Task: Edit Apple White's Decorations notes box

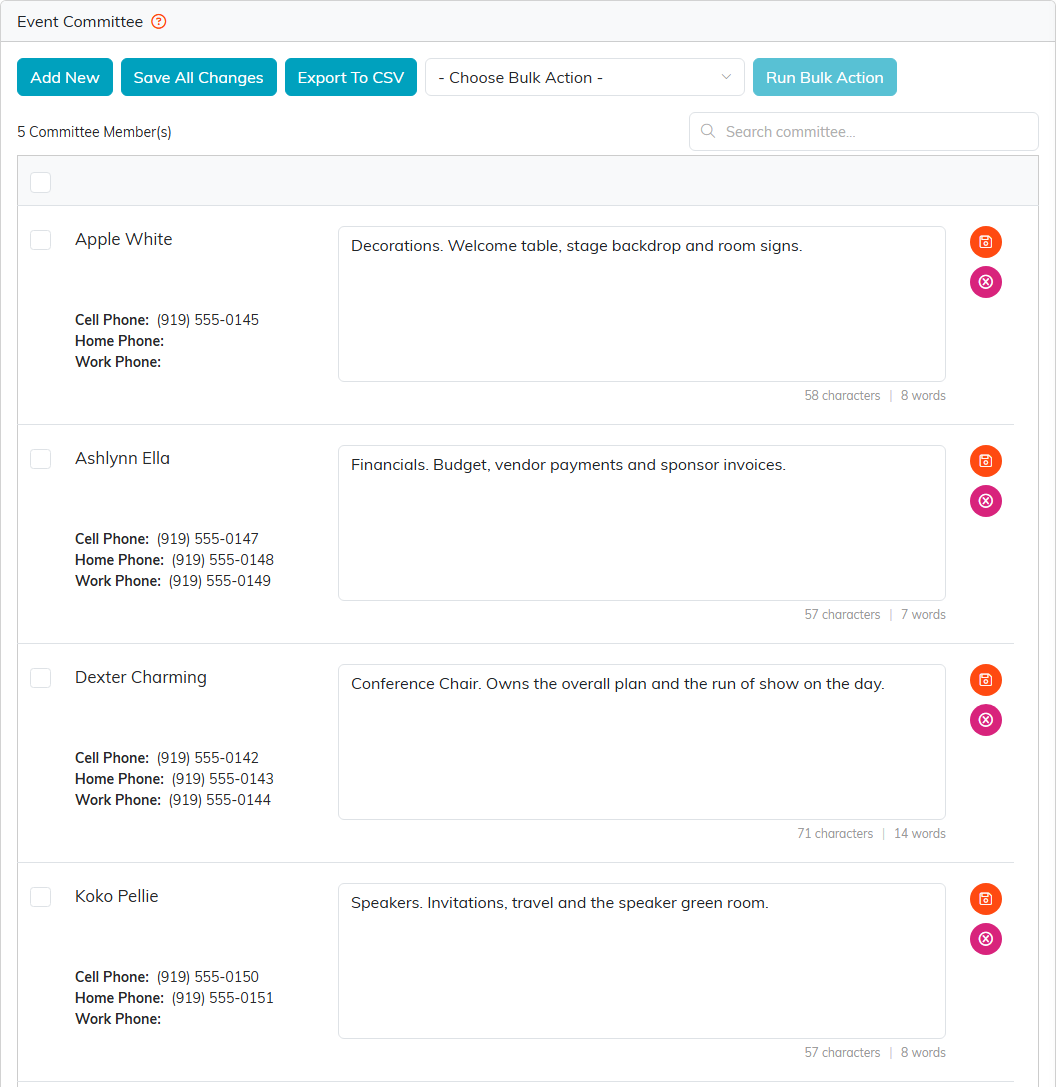Action: (642, 304)
